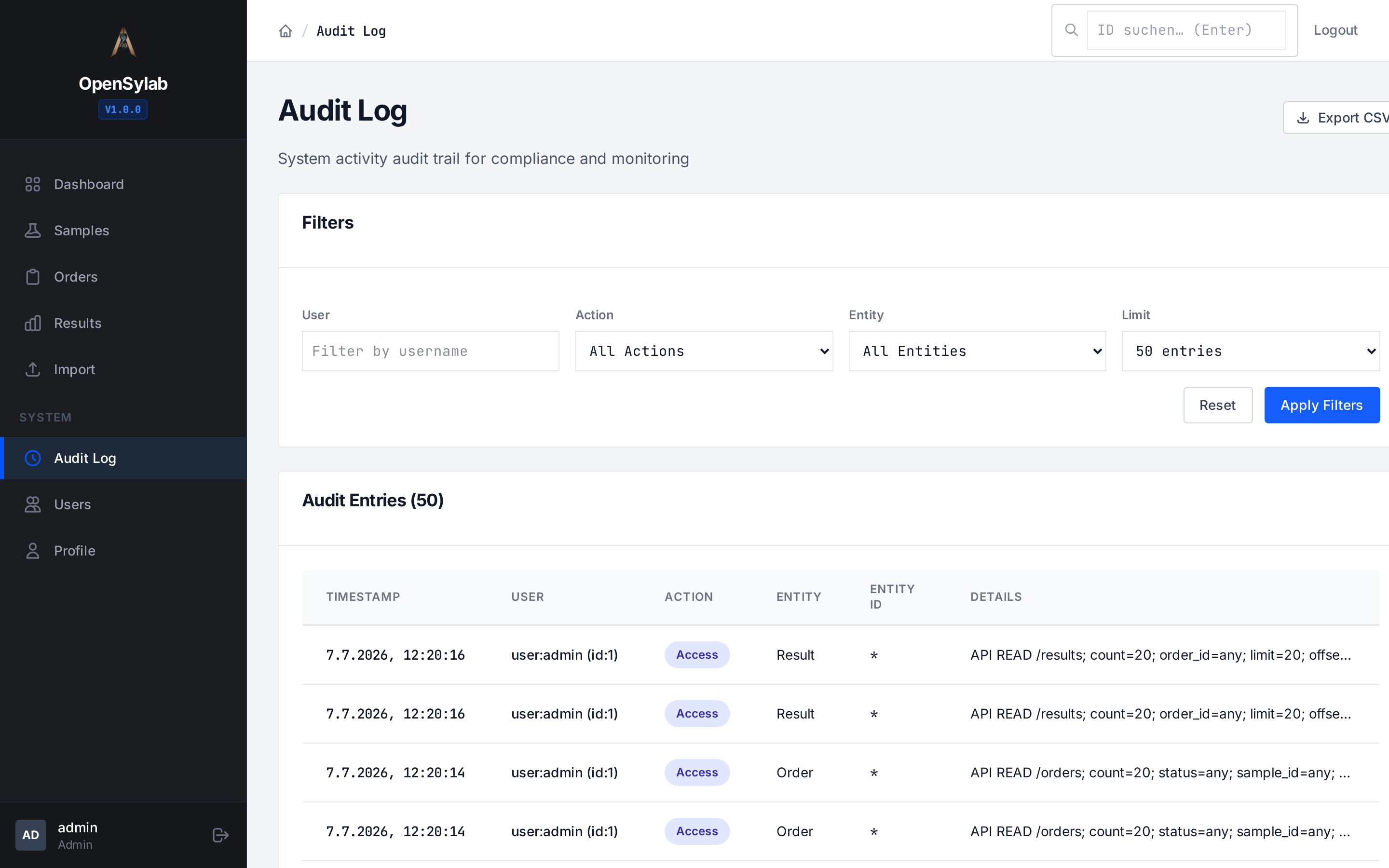Viewport: 1389px width, 868px height.
Task: Select Users in the System menu
Action: click(x=123, y=504)
